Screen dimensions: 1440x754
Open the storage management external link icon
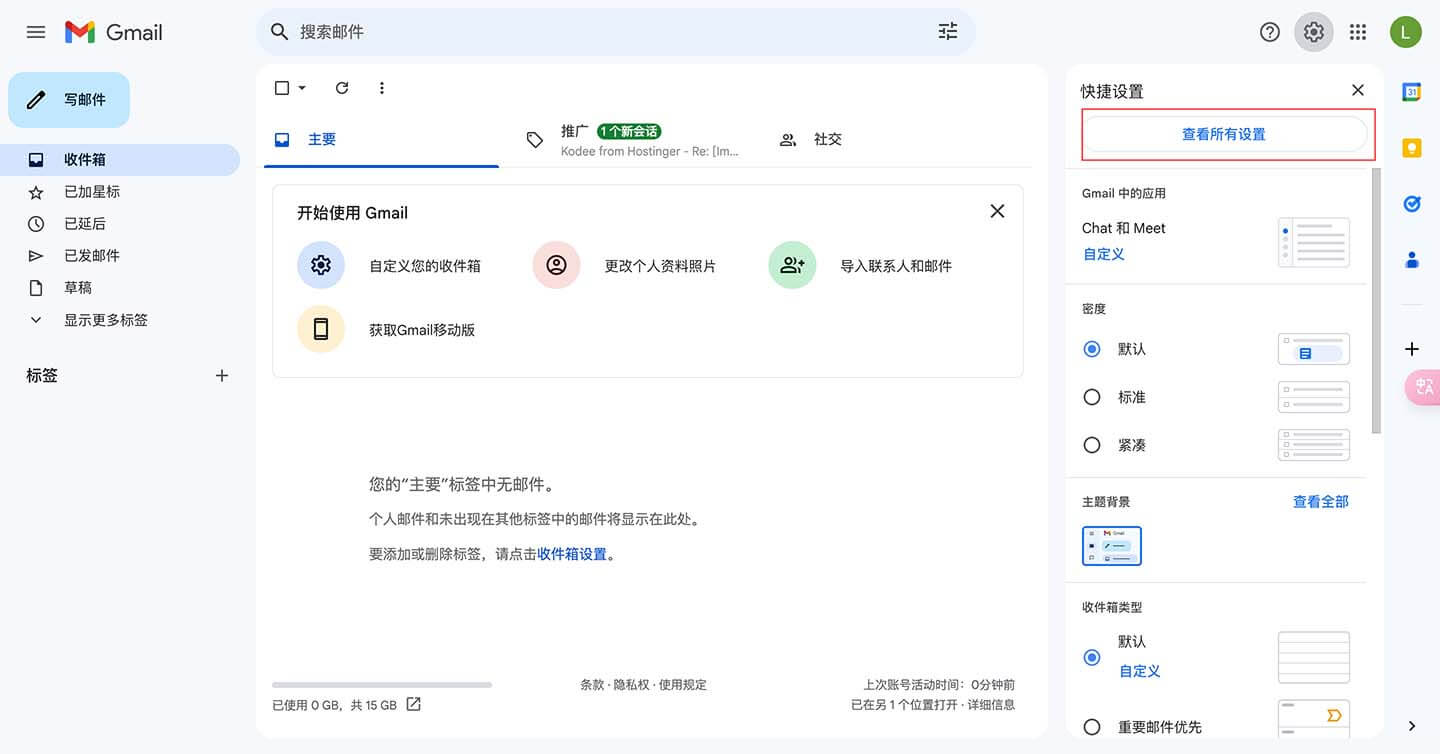coord(413,704)
